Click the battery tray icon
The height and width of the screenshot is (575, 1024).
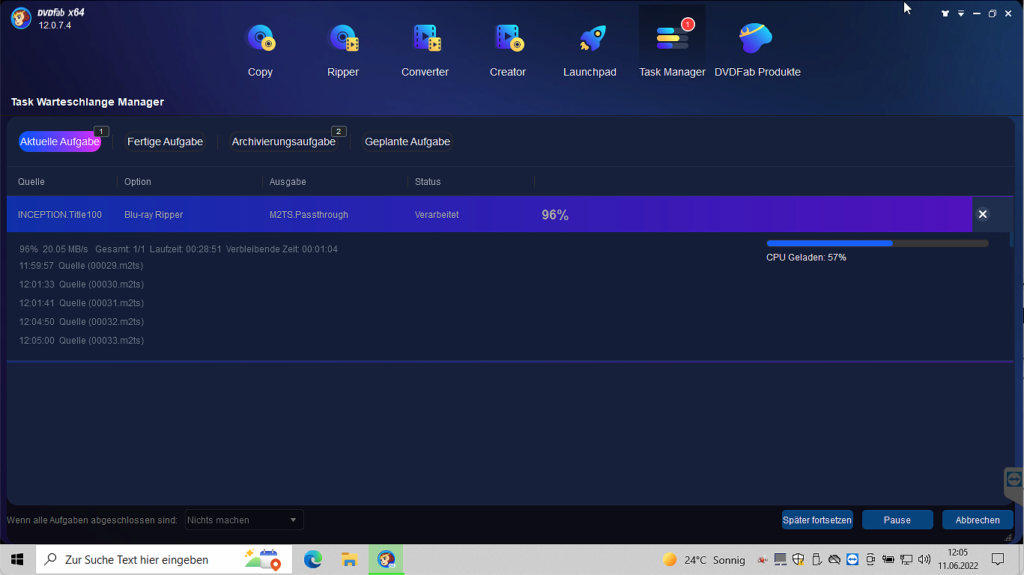point(888,559)
